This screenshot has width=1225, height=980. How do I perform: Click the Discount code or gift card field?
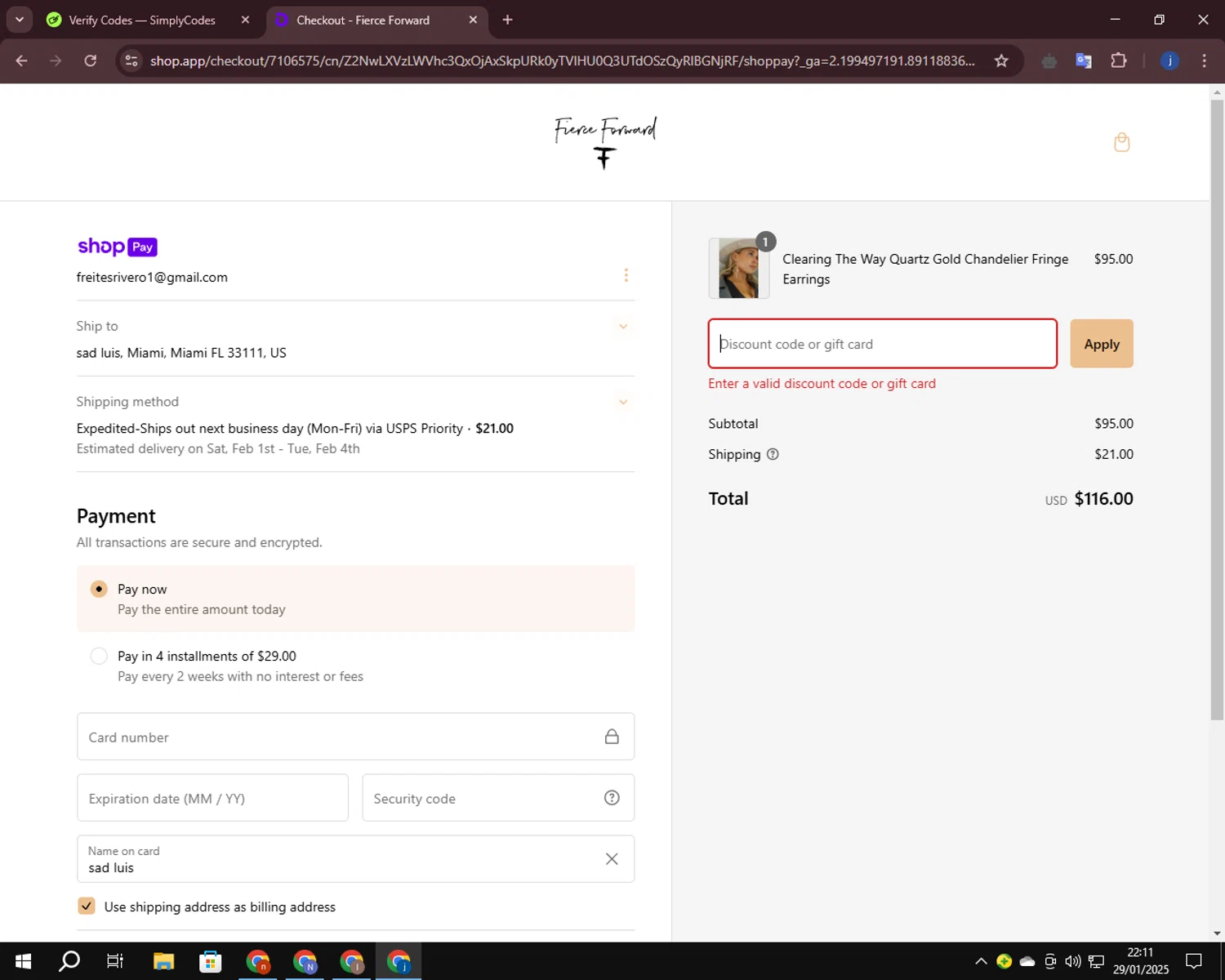883,344
